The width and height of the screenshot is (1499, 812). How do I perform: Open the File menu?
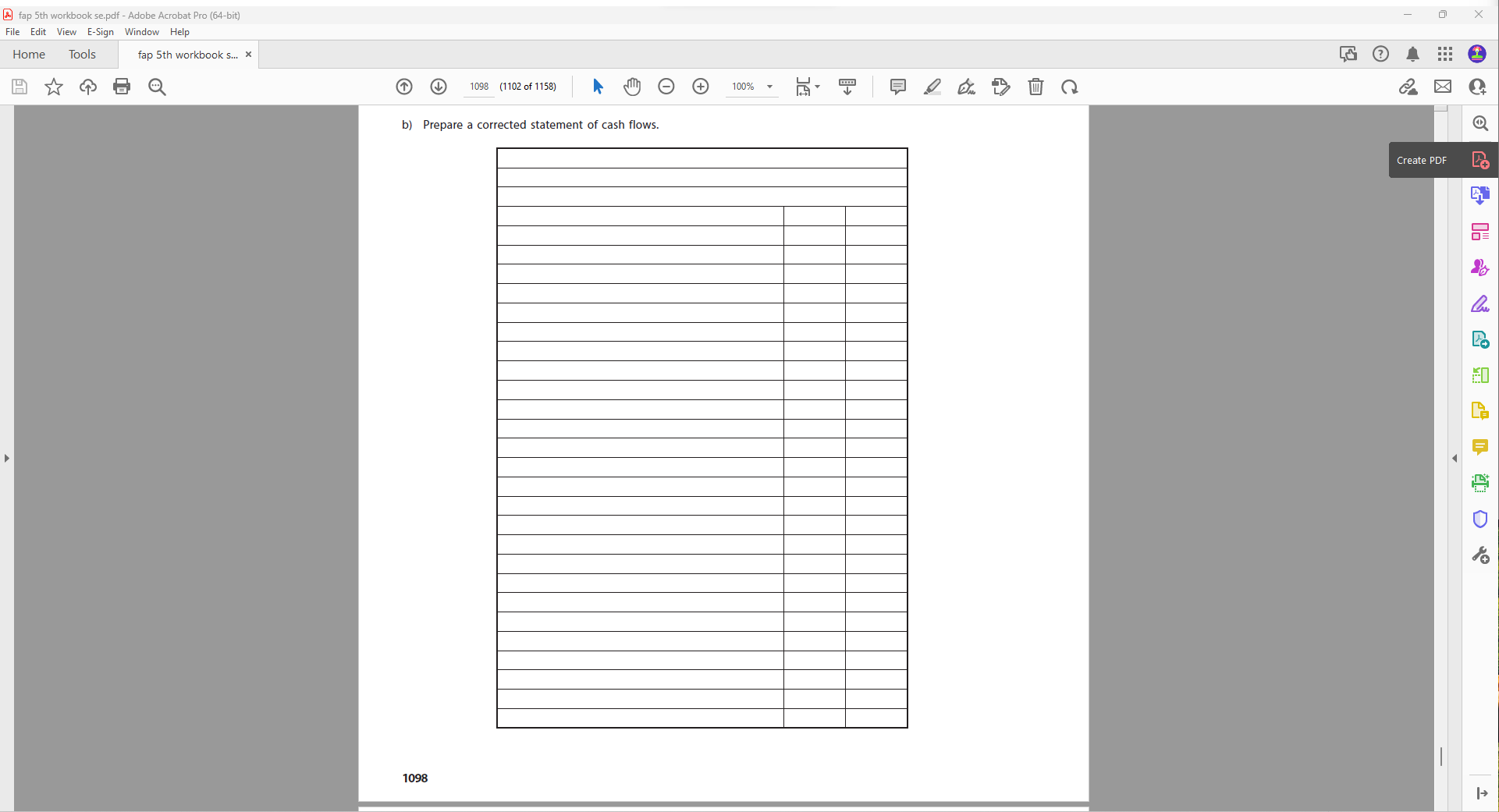pyautogui.click(x=12, y=32)
